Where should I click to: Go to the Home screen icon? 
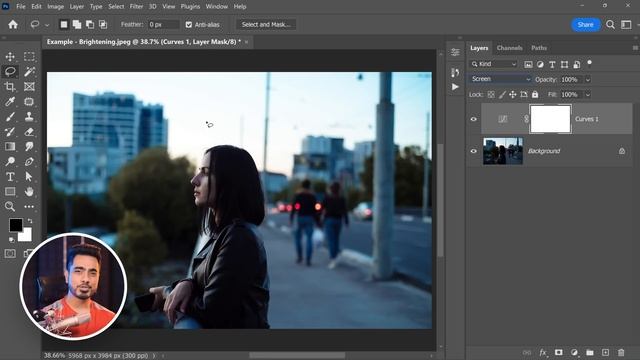click(13, 24)
